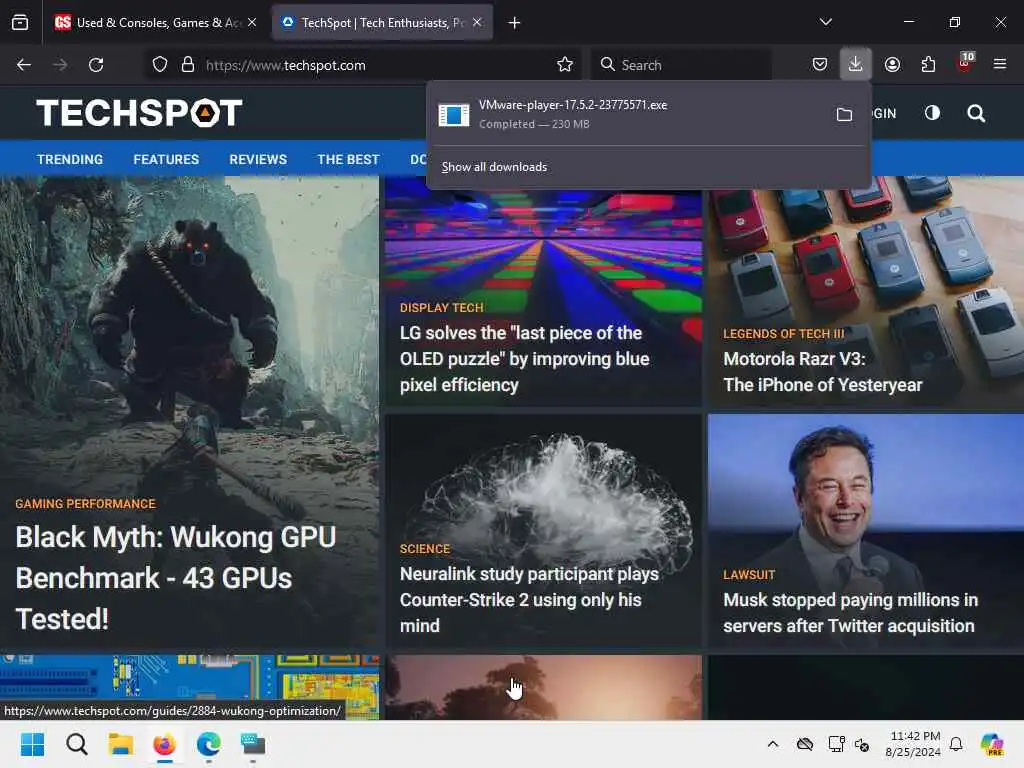Click Show all downloads
The height and width of the screenshot is (768, 1024).
[494, 167]
